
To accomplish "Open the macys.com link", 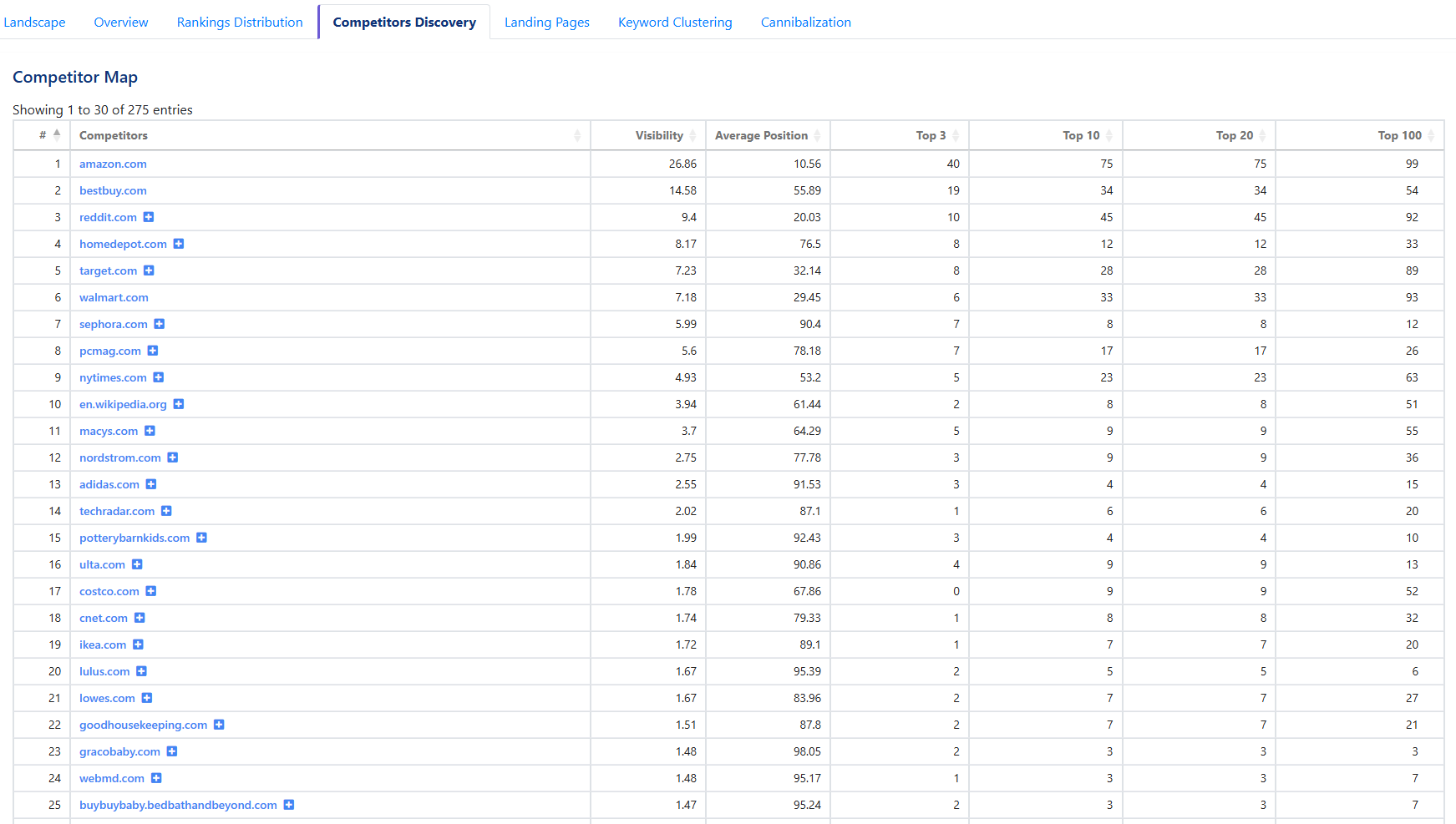I will pos(109,431).
